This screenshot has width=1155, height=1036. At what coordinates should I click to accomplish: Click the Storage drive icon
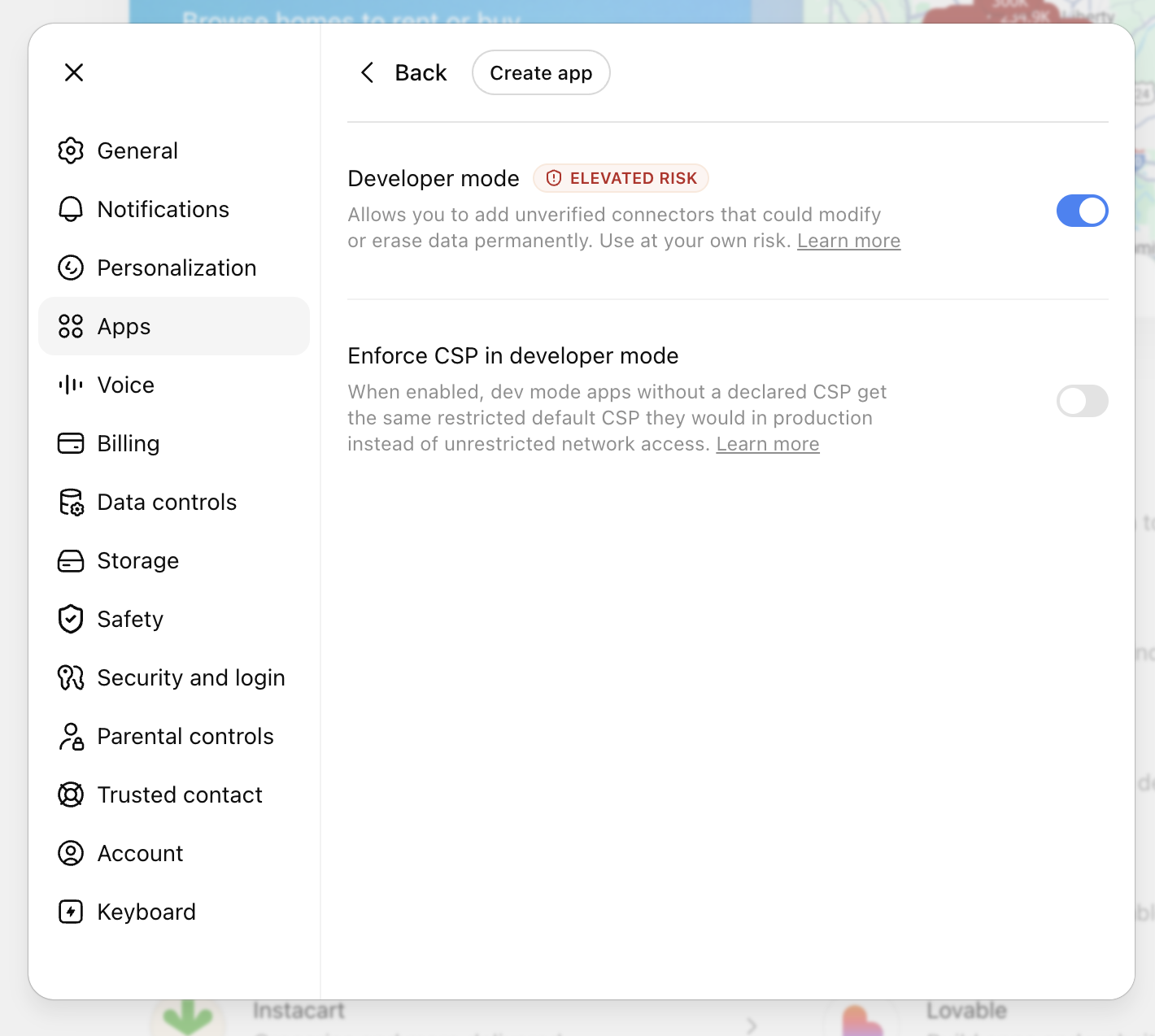tap(71, 560)
